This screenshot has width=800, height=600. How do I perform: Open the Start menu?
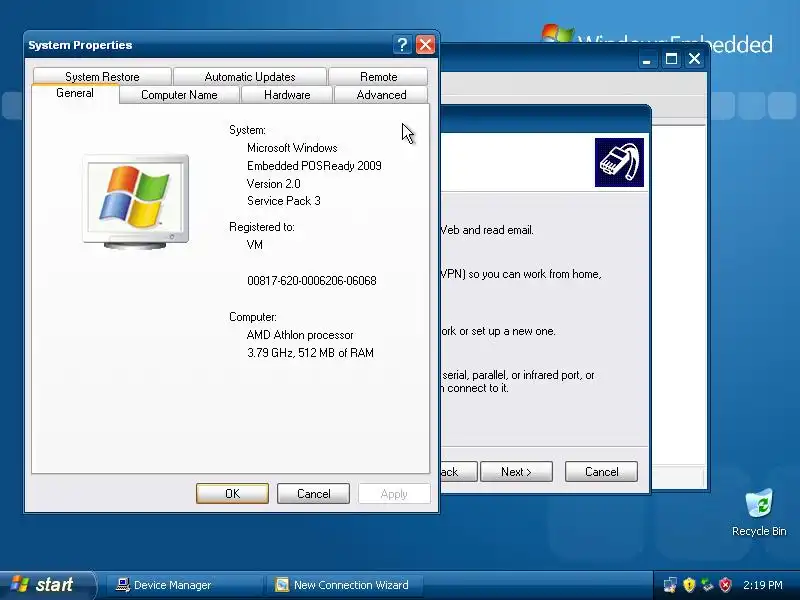[46, 585]
